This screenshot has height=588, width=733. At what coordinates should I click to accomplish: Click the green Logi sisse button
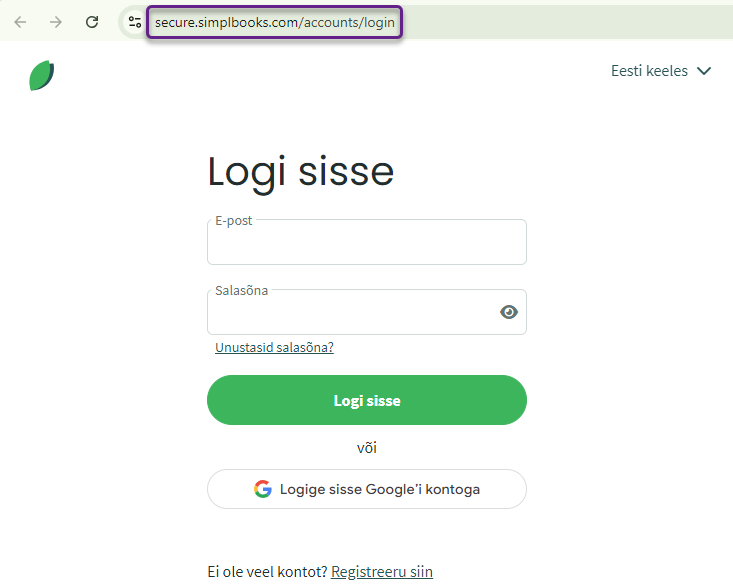(x=367, y=400)
